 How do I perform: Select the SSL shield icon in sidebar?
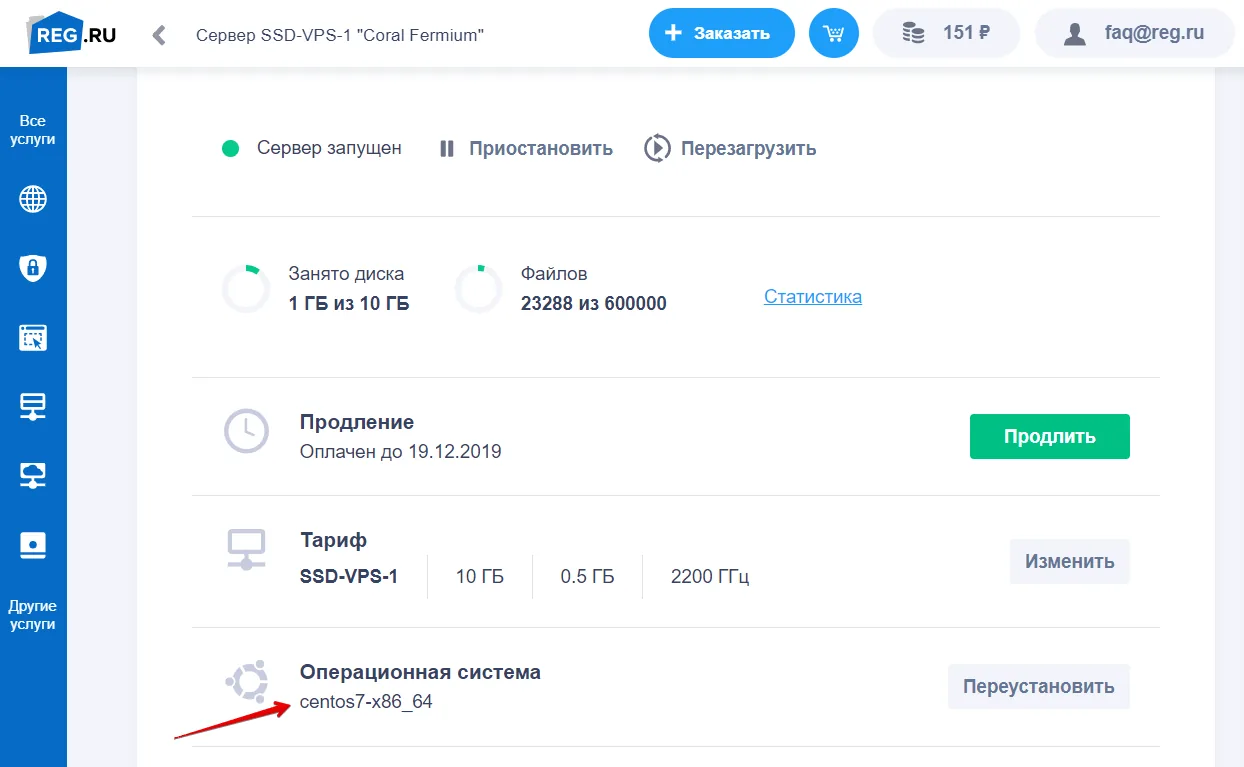click(34, 267)
